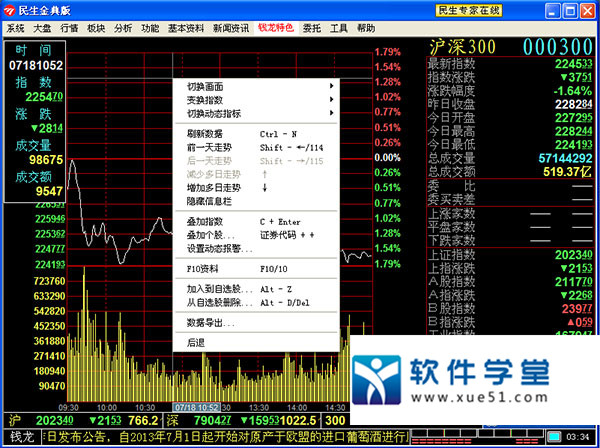Open the 系统 menu
The width and height of the screenshot is (600, 448).
point(16,28)
